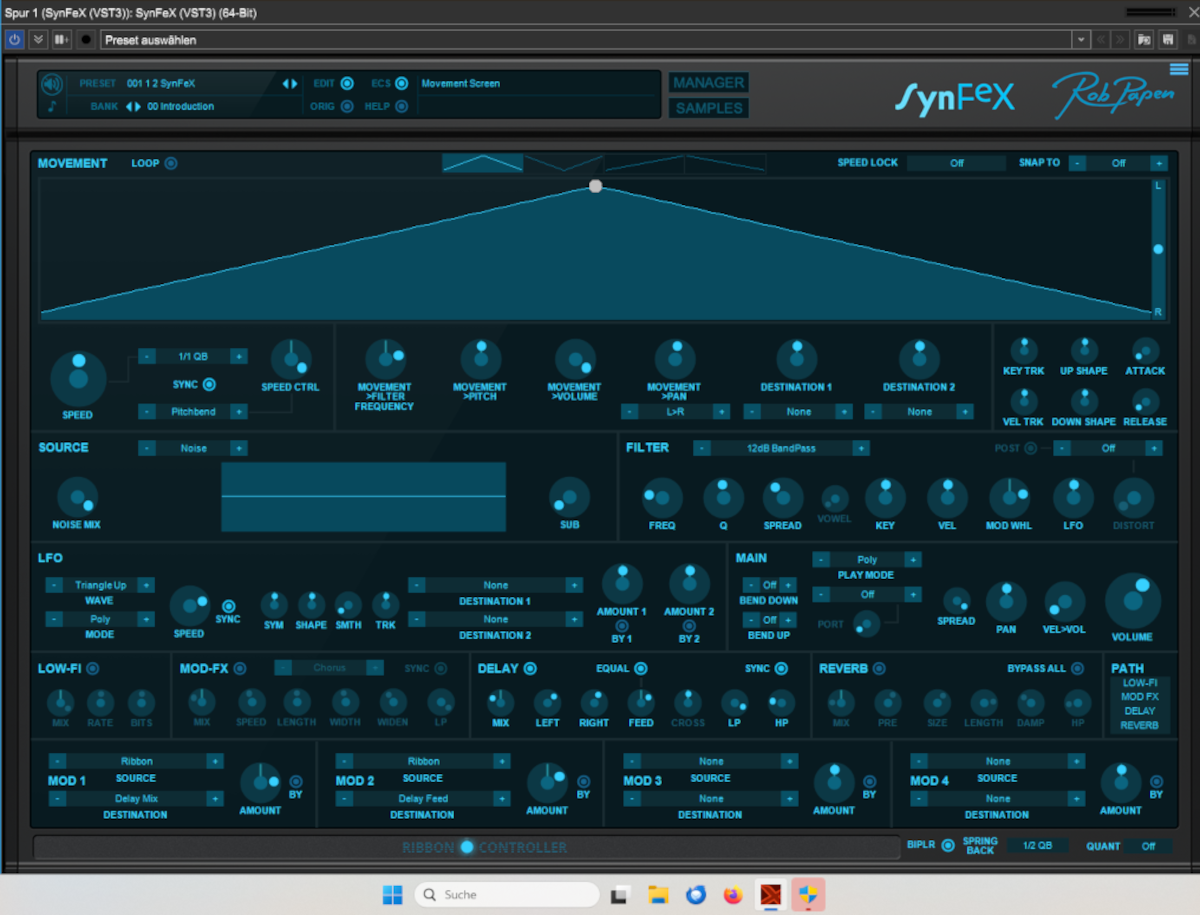The image size is (1200, 915).
Task: Enable the LOW-FI effect
Action: 93,668
